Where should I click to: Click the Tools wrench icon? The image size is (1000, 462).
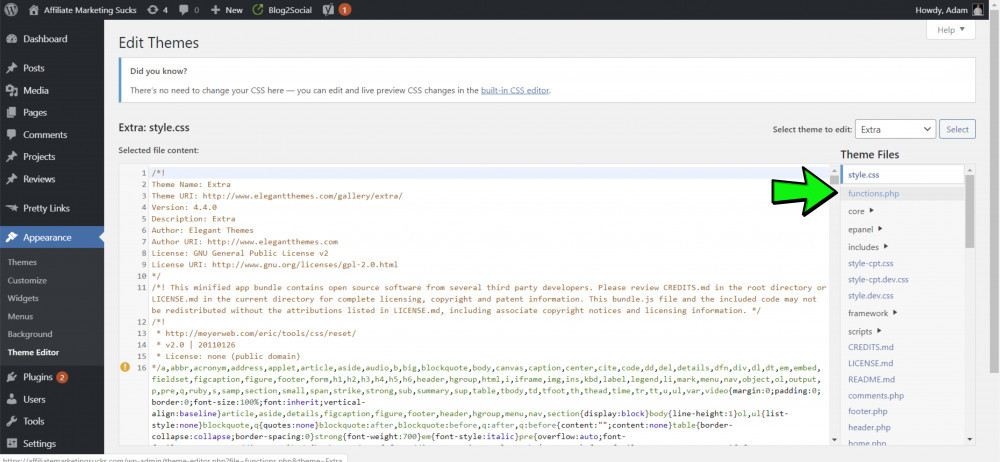pyautogui.click(x=11, y=421)
